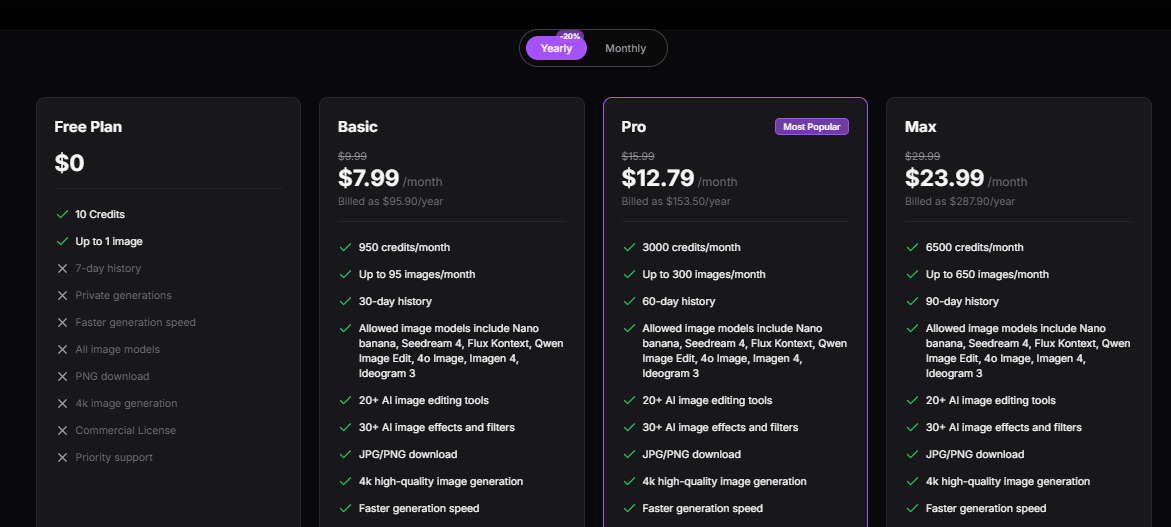The image size is (1171, 527).
Task: Click the checkmark beside 60-day history
Action: [x=629, y=301]
